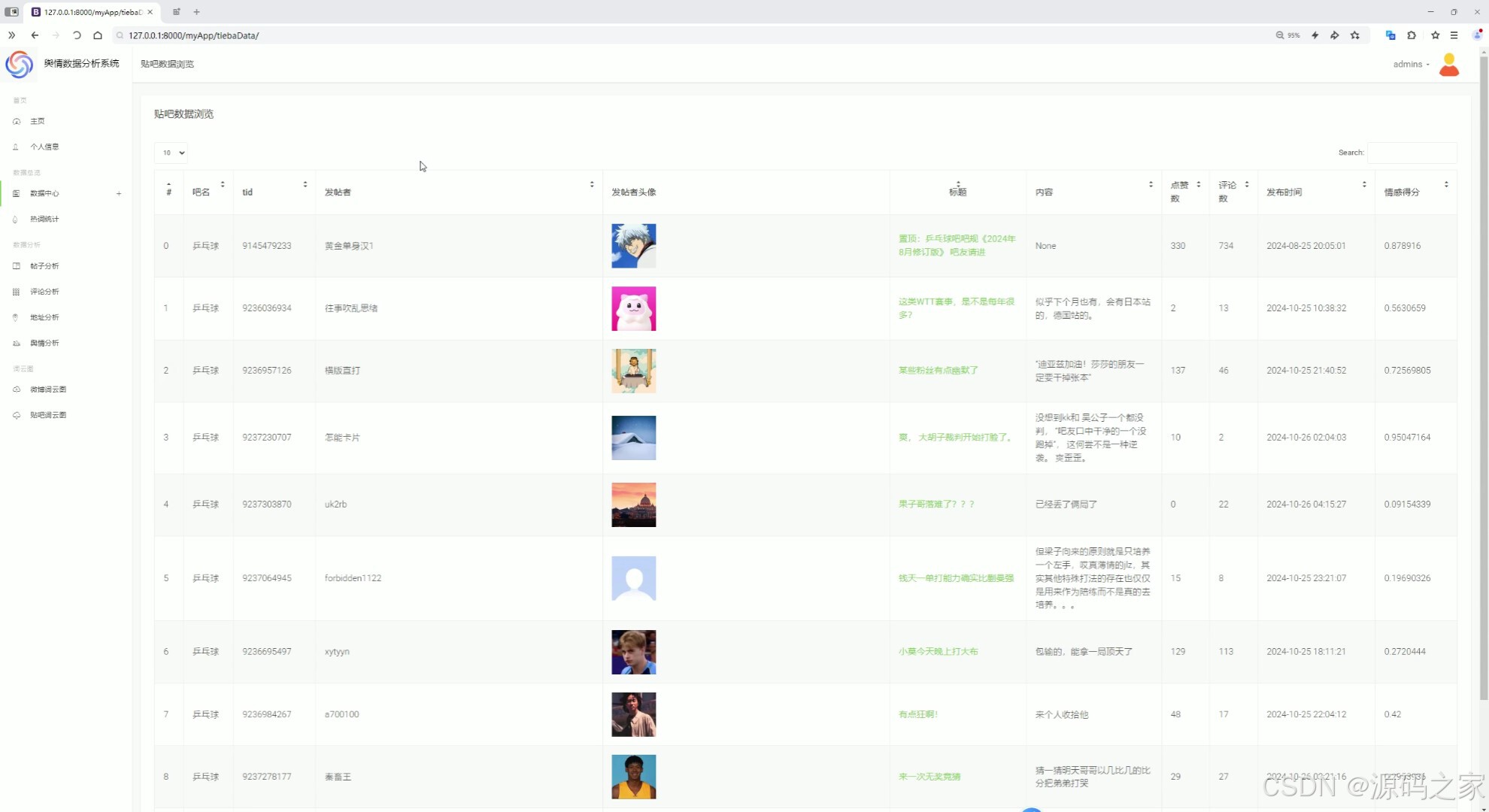
Task: Click 黄金单身汉1's avatar thumbnail
Action: point(633,246)
